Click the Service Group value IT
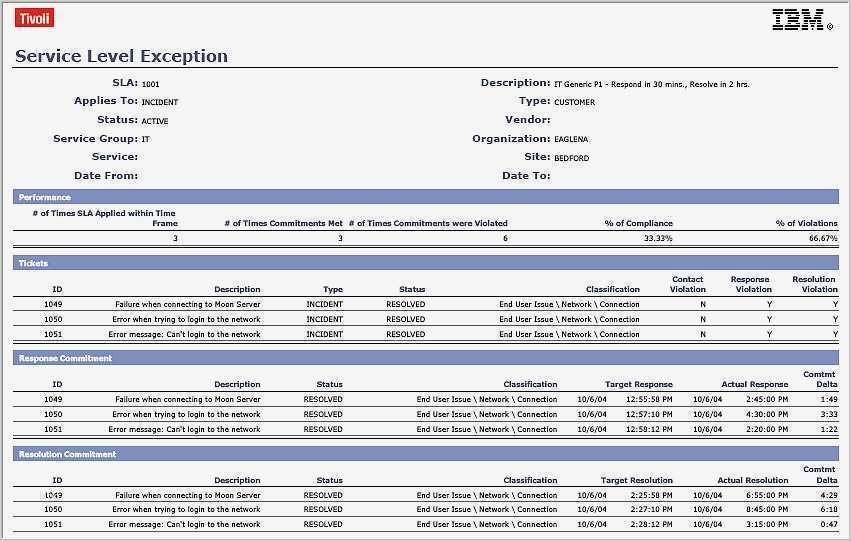 [145, 139]
